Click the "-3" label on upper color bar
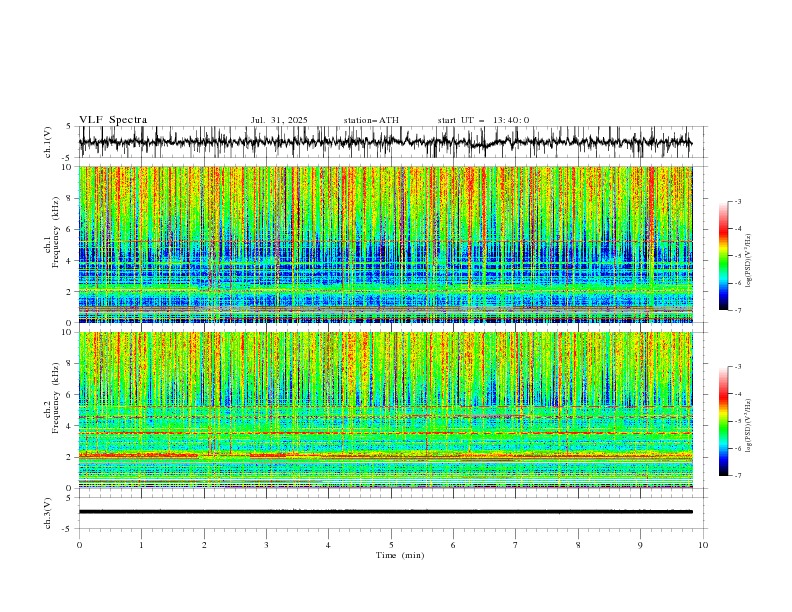Viewport: 792px width, 612px height. tap(738, 201)
